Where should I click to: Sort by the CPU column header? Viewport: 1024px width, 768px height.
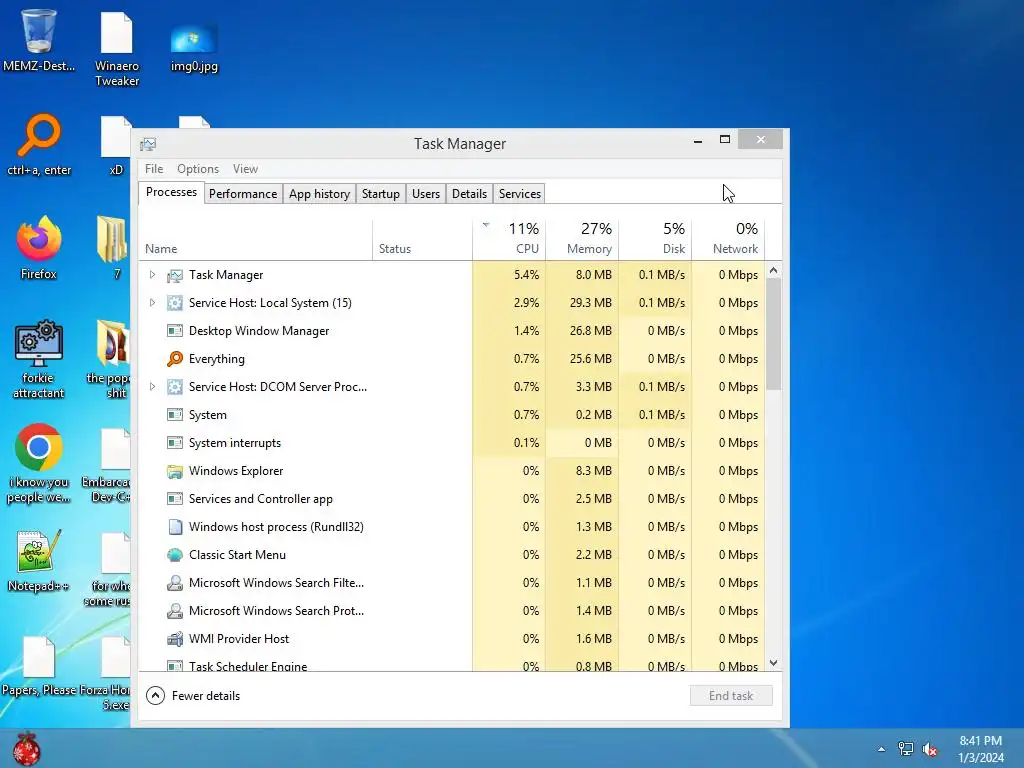tap(509, 239)
